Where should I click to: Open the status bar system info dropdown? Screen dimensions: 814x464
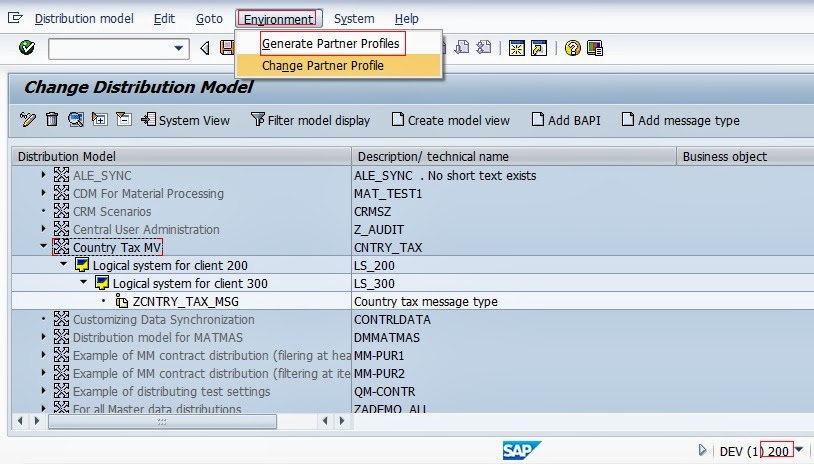(799, 451)
